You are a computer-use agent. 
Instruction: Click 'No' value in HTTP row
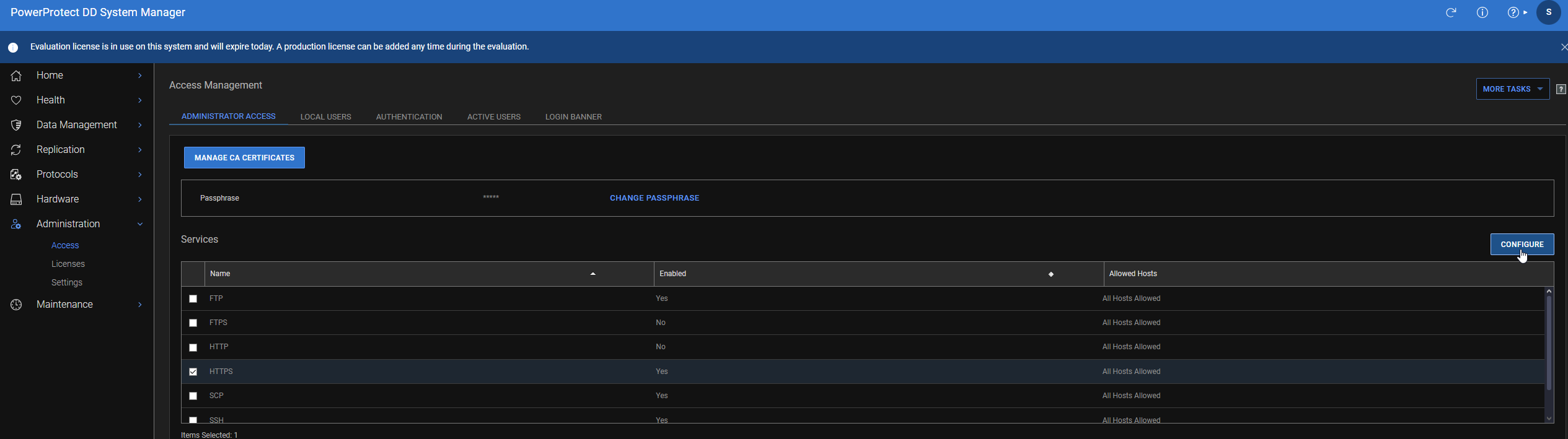661,347
